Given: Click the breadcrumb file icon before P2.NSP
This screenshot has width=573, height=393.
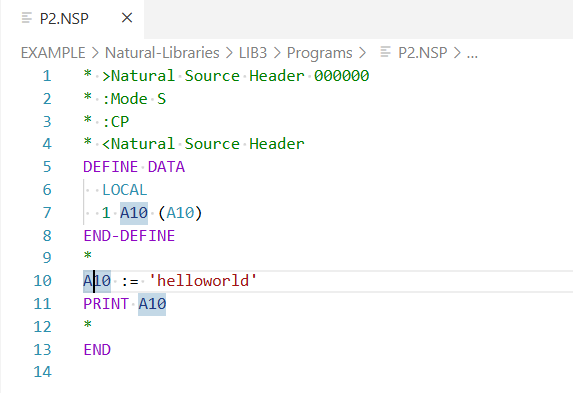Looking at the screenshot, I should (385, 52).
